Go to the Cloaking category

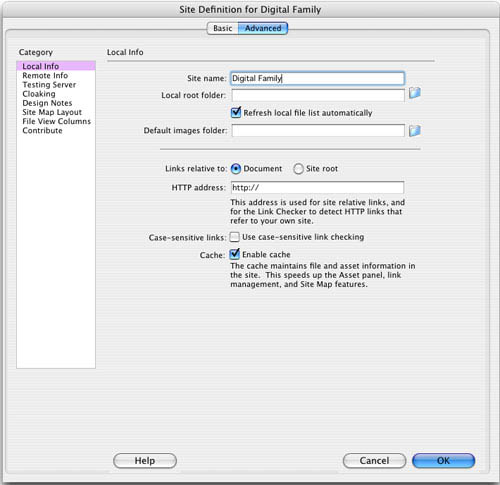(x=39, y=94)
